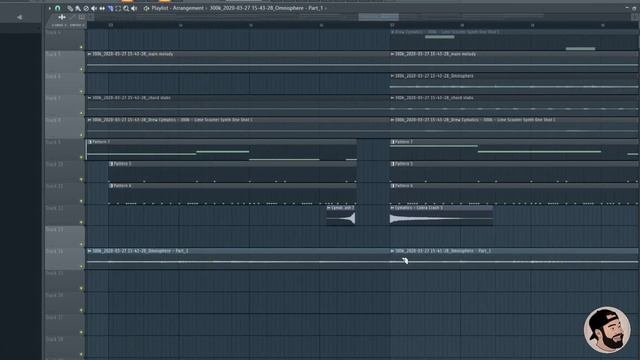The width and height of the screenshot is (640, 360).
Task: Open clip menu of Track 6 Omnisphere clip
Action: [392, 76]
